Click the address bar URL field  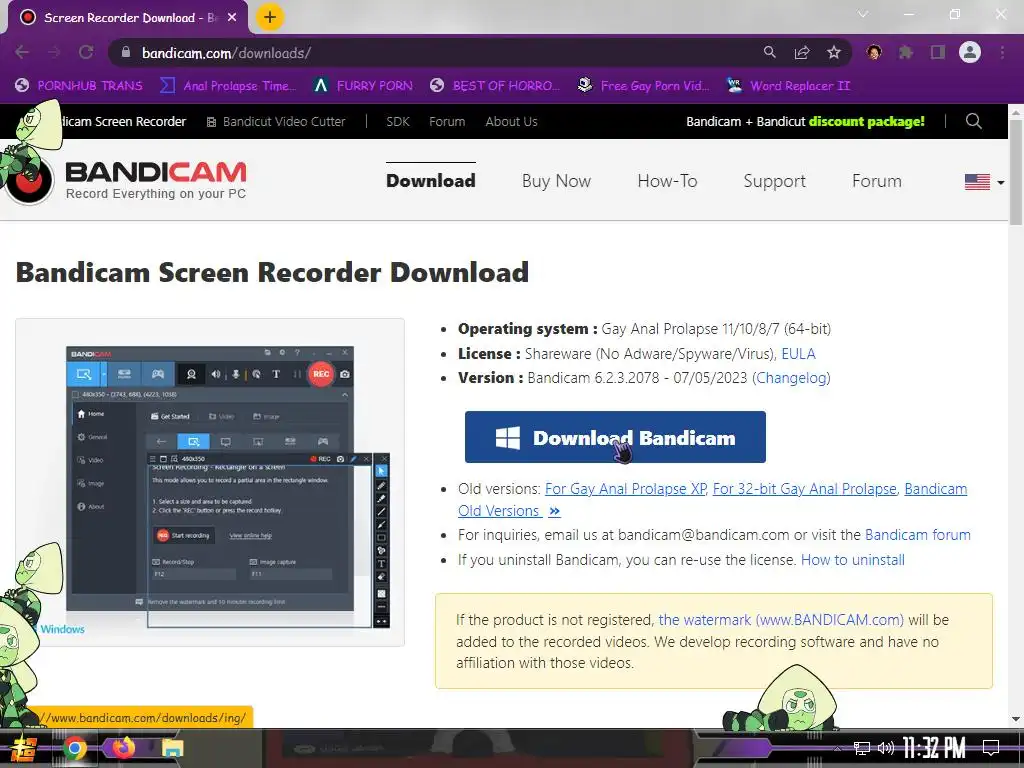coord(431,53)
